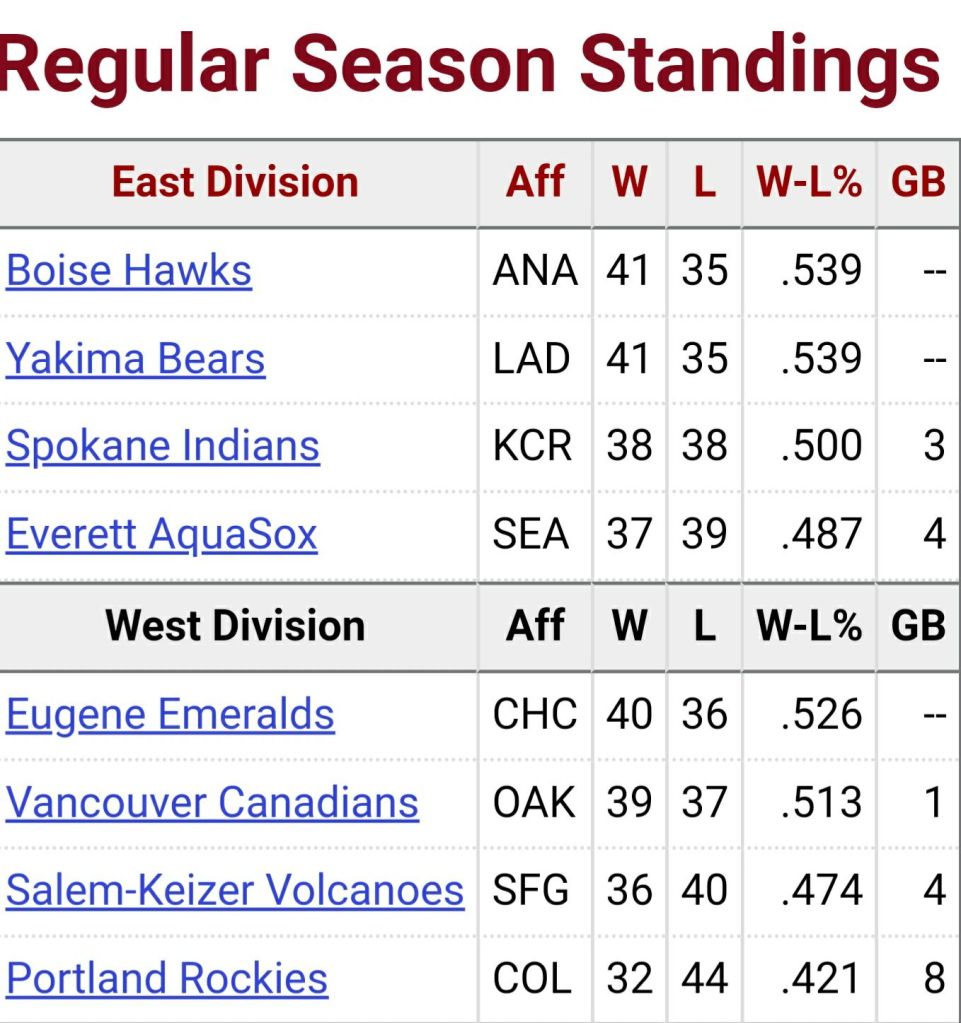Click the West Division W-L% column header

[809, 626]
